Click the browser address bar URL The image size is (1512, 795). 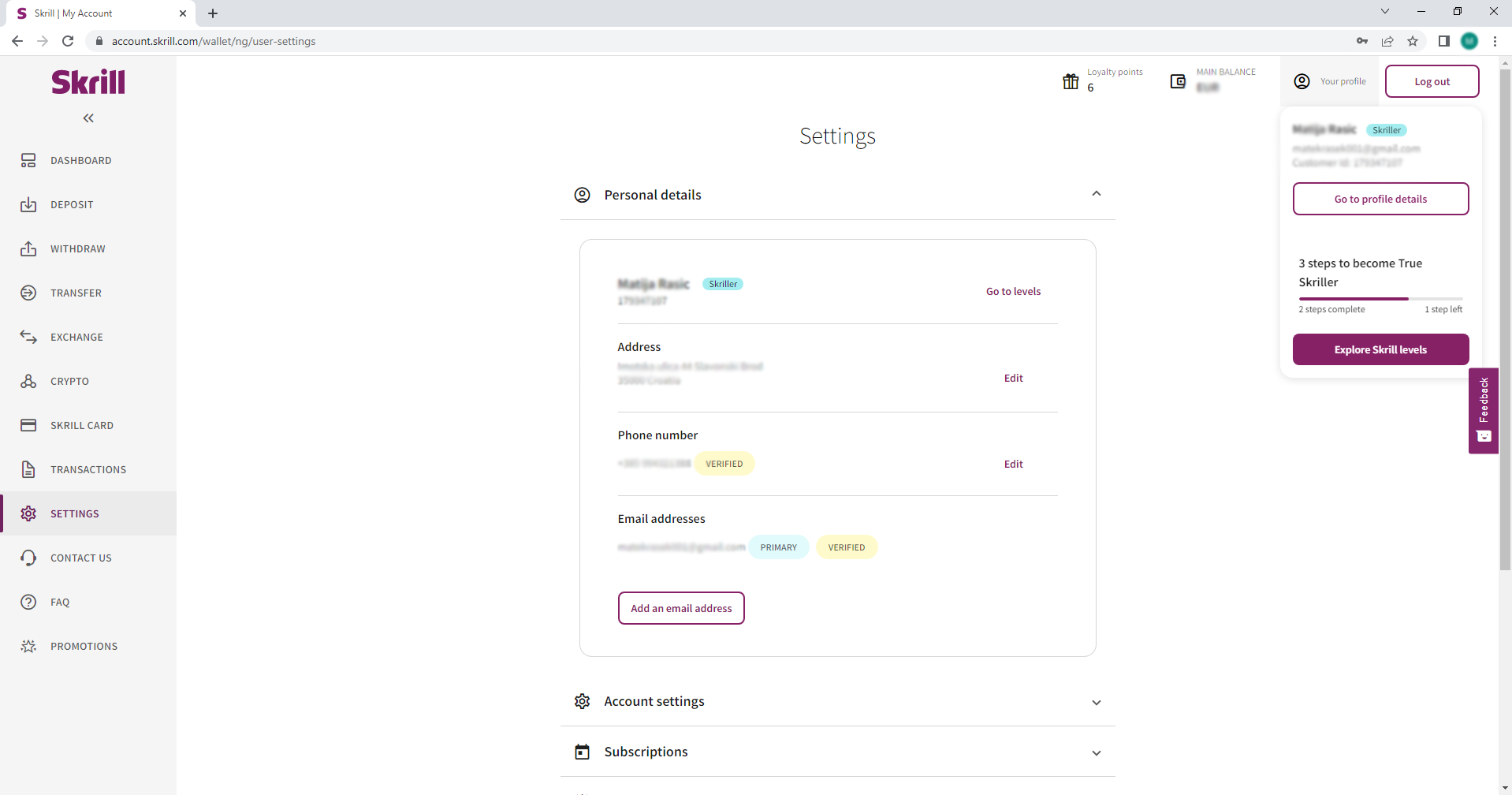[214, 41]
